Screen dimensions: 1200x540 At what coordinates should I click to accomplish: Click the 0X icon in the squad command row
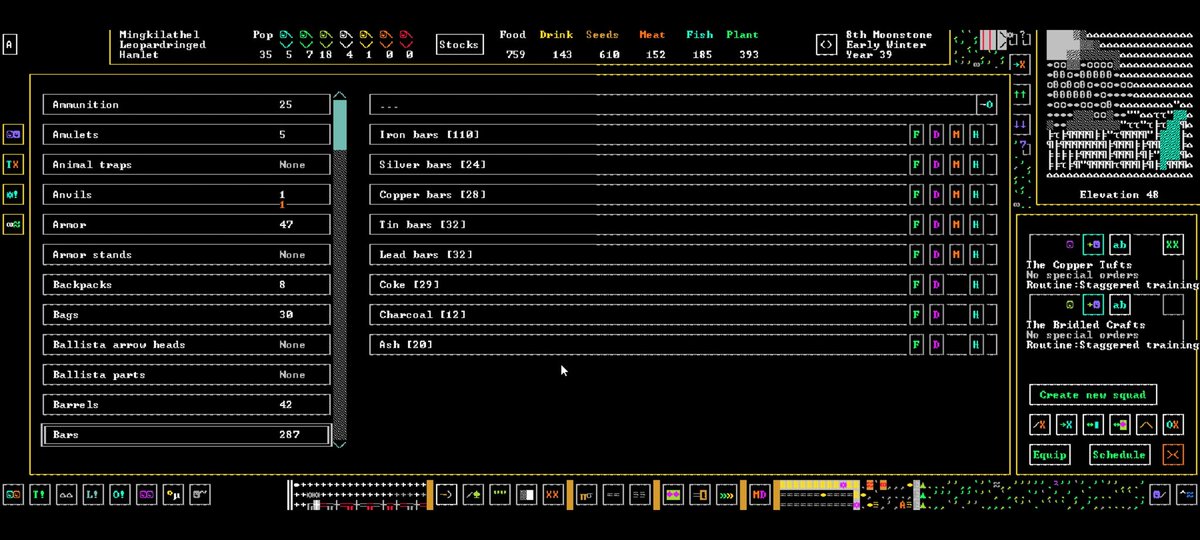point(1172,425)
